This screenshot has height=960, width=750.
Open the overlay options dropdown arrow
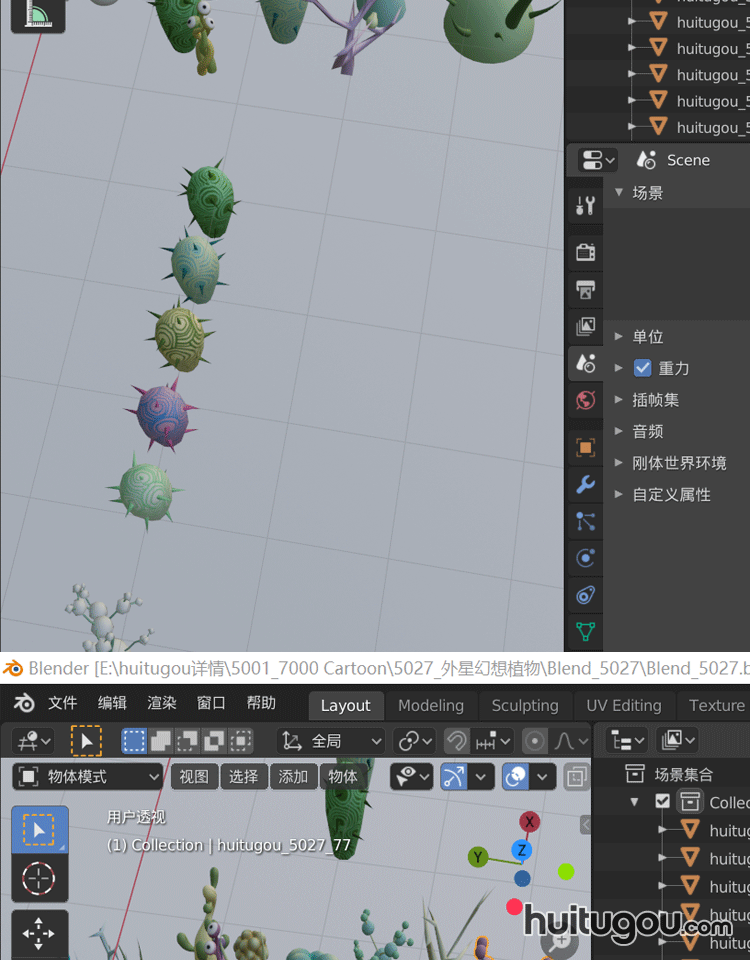542,778
